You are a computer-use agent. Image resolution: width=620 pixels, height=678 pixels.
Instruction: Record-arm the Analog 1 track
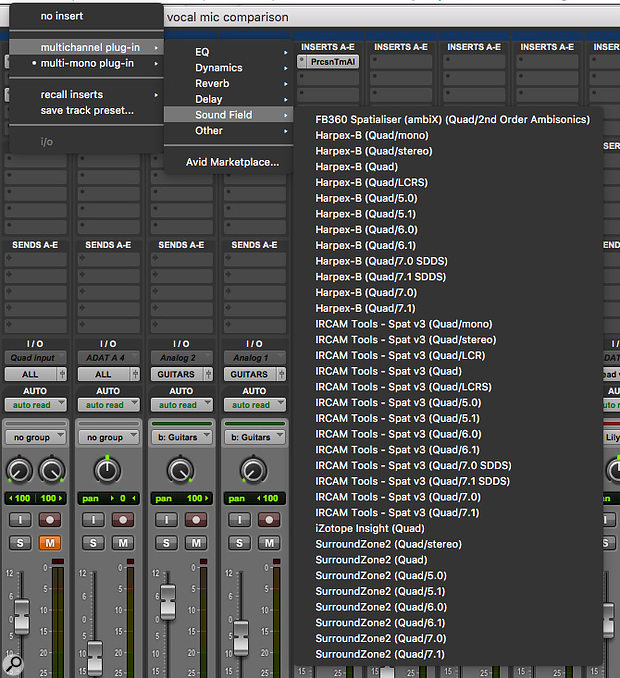[x=269, y=519]
